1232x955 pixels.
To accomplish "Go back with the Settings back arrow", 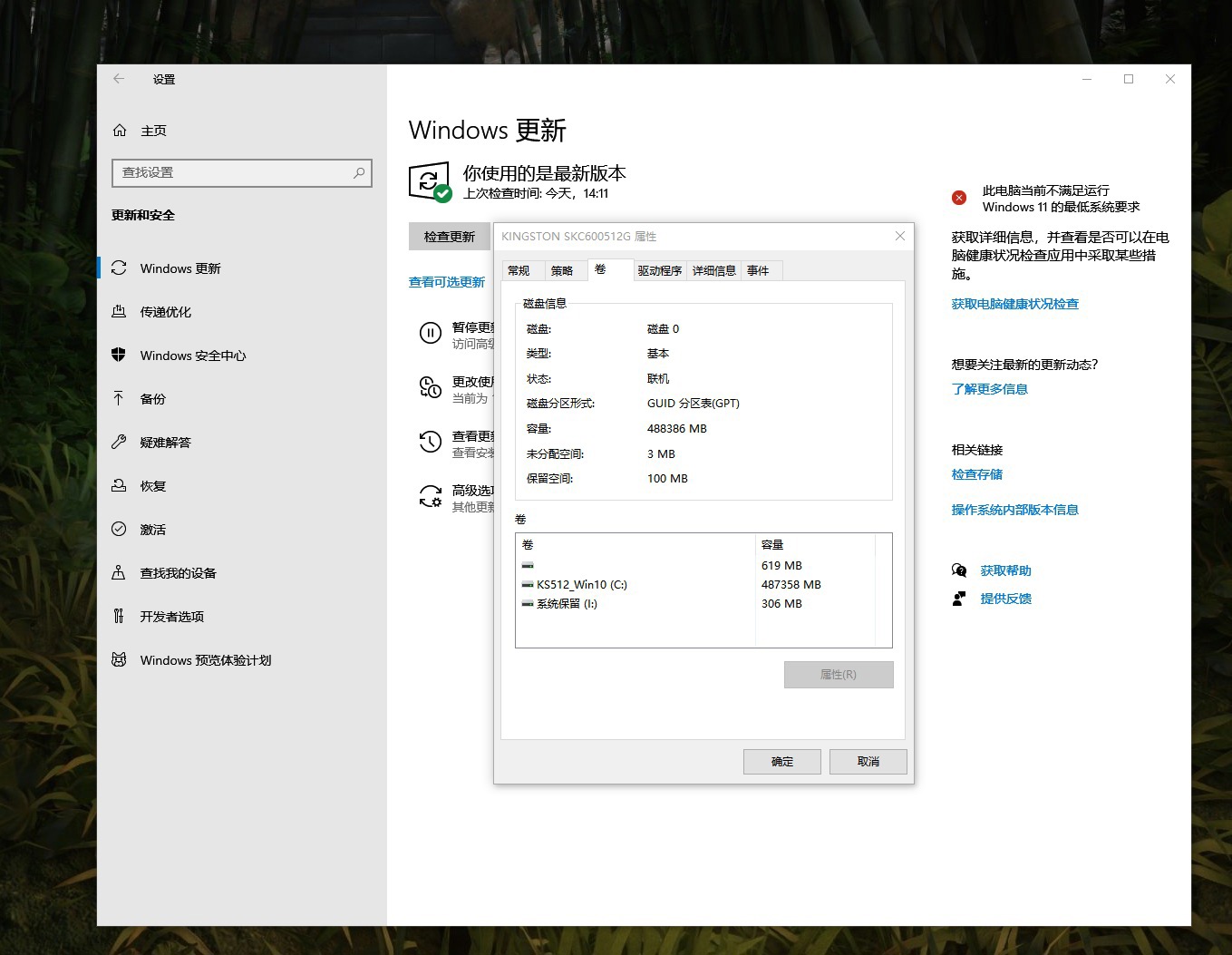I will click(119, 79).
